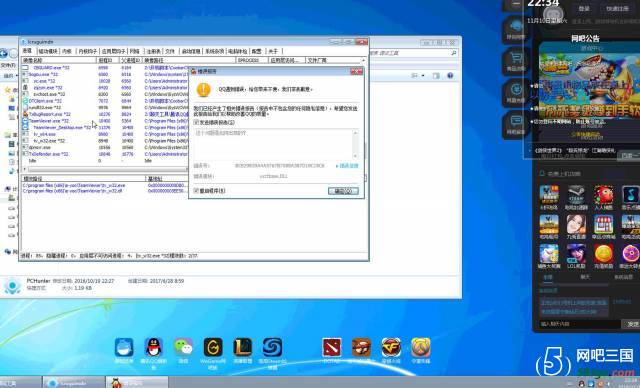The width and height of the screenshot is (640, 388).
Task: Launch the DOTA 2 desktop icon
Action: [x=331, y=348]
